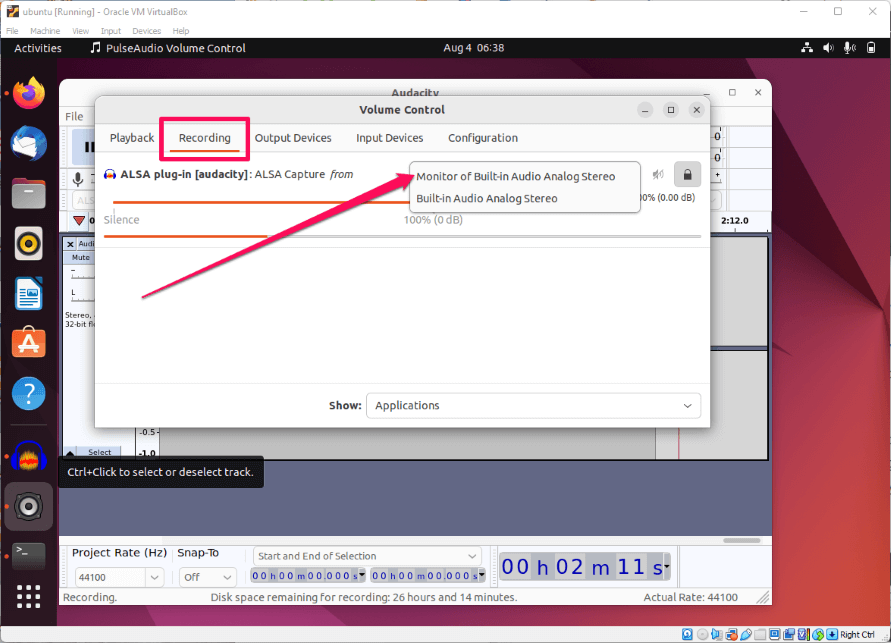The image size is (891, 643).
Task: Open VirtualBox Devices menu
Action: (x=147, y=31)
